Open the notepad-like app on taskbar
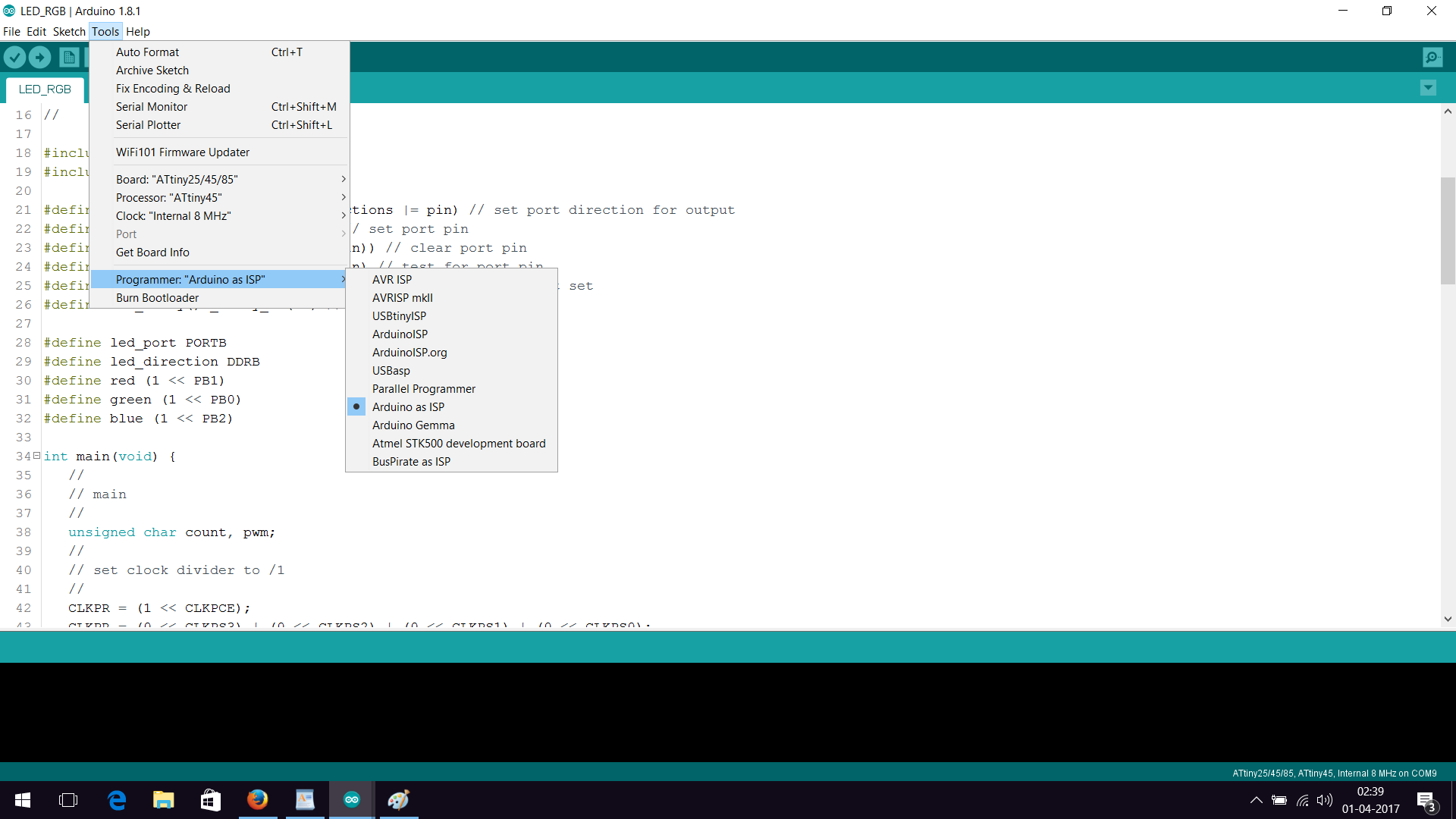 305,800
